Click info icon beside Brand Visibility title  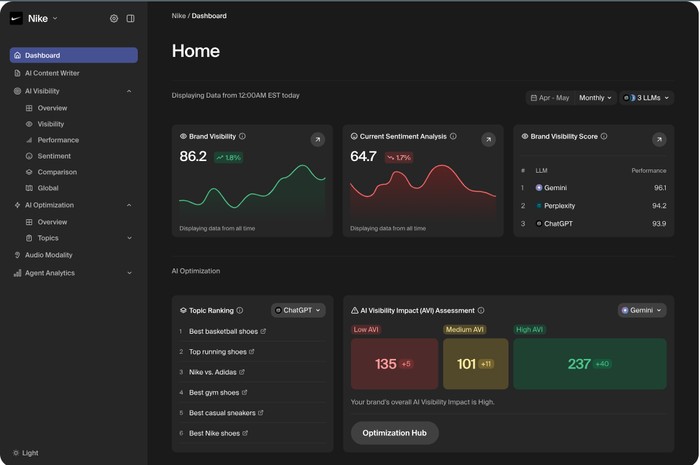click(242, 136)
